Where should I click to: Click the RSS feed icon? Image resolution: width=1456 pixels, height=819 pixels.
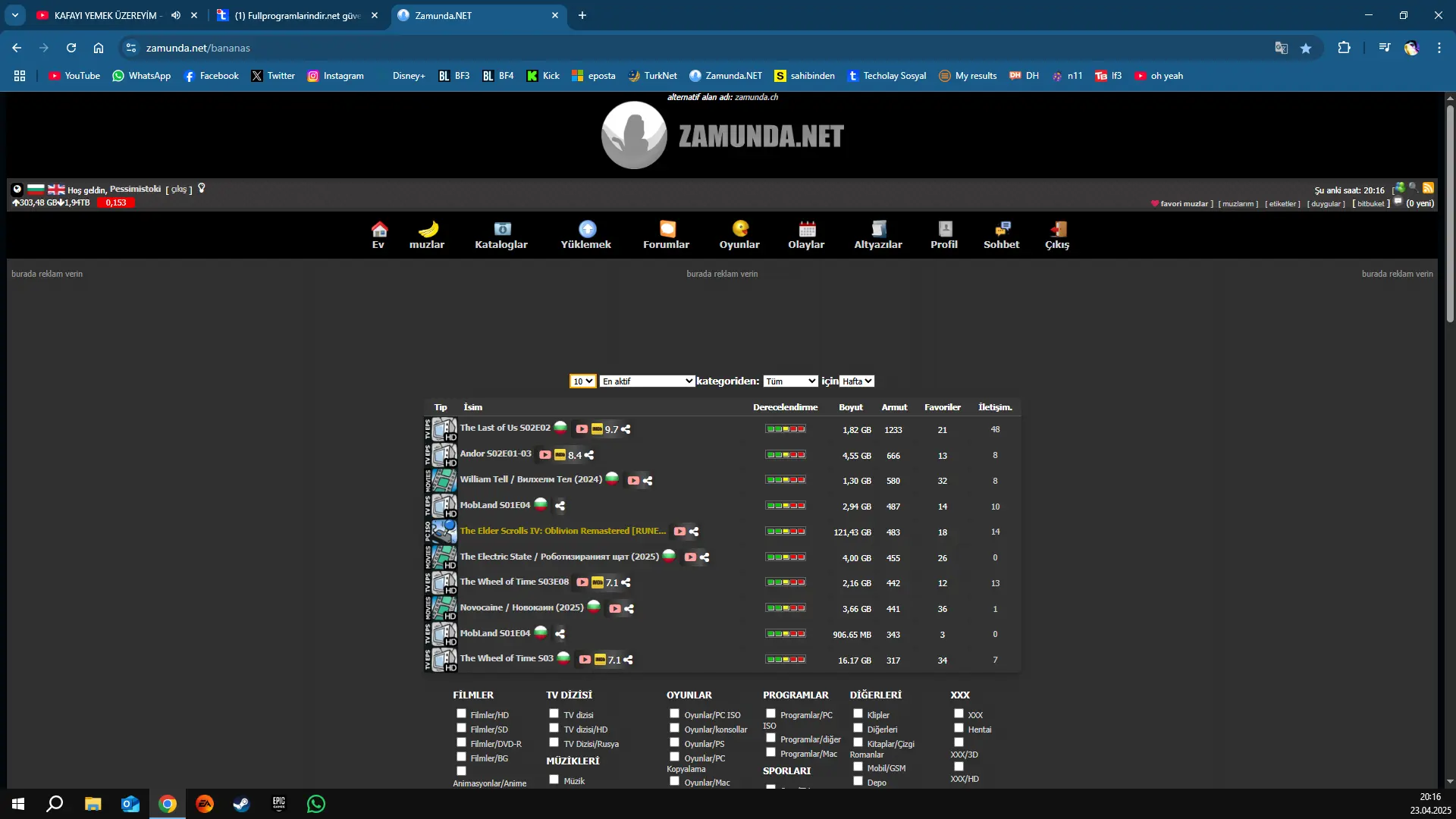tap(1428, 188)
